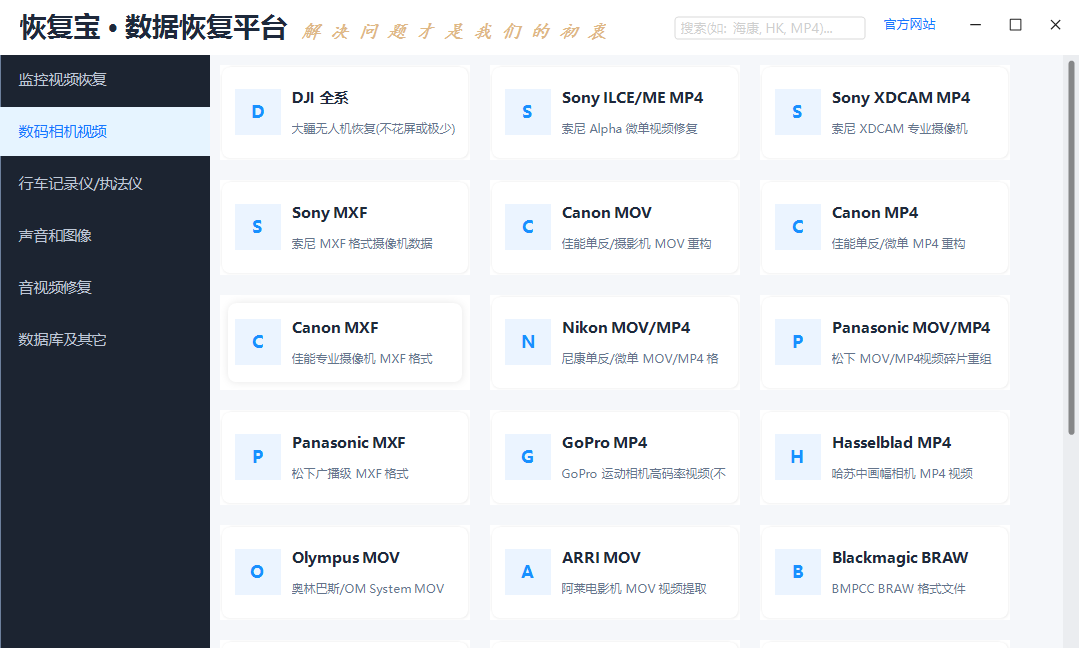The image size is (1080, 648).
Task: Click the Blackmagic BRAW B icon
Action: tap(798, 572)
